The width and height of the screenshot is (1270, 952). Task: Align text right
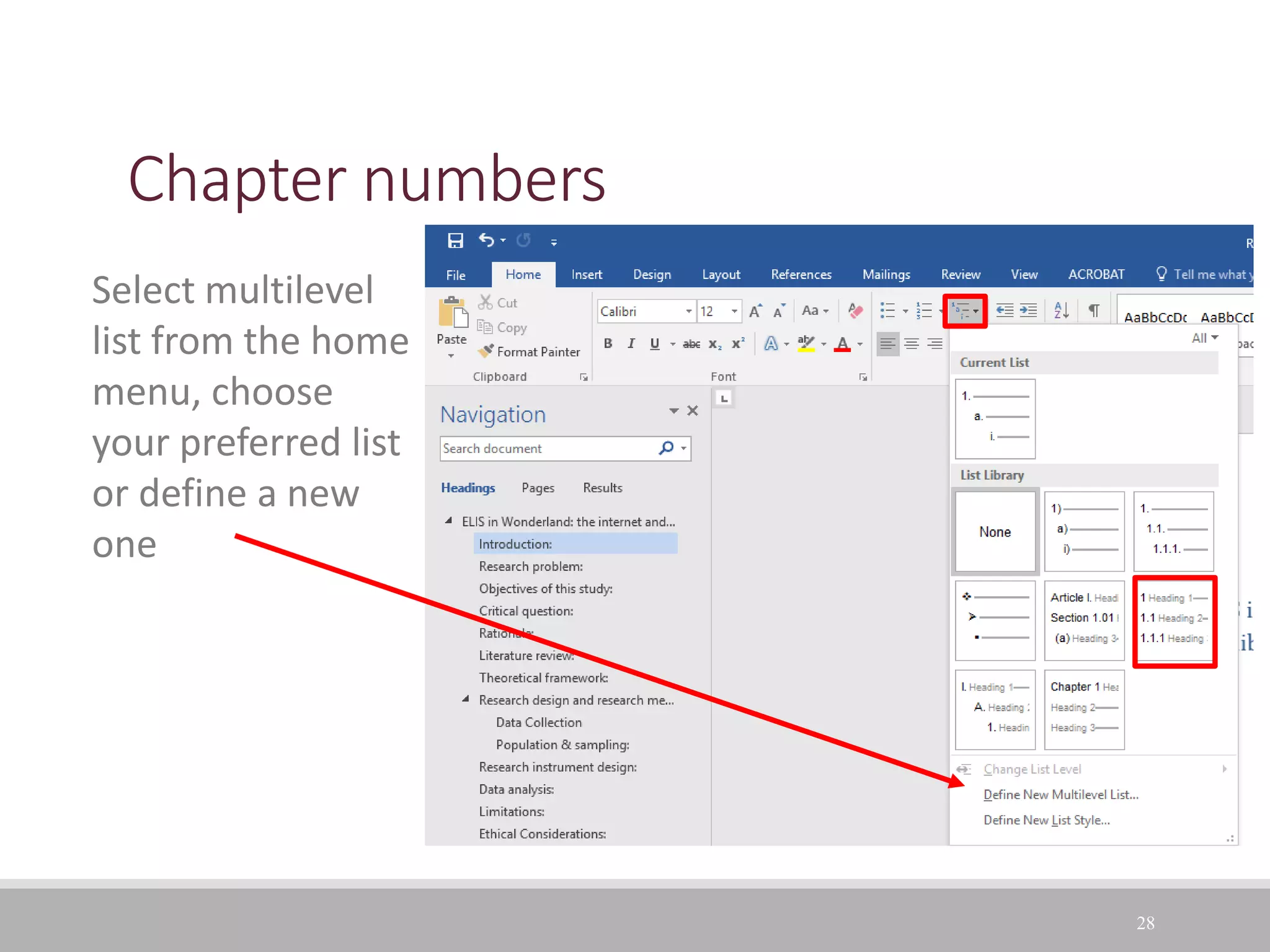click(x=935, y=343)
